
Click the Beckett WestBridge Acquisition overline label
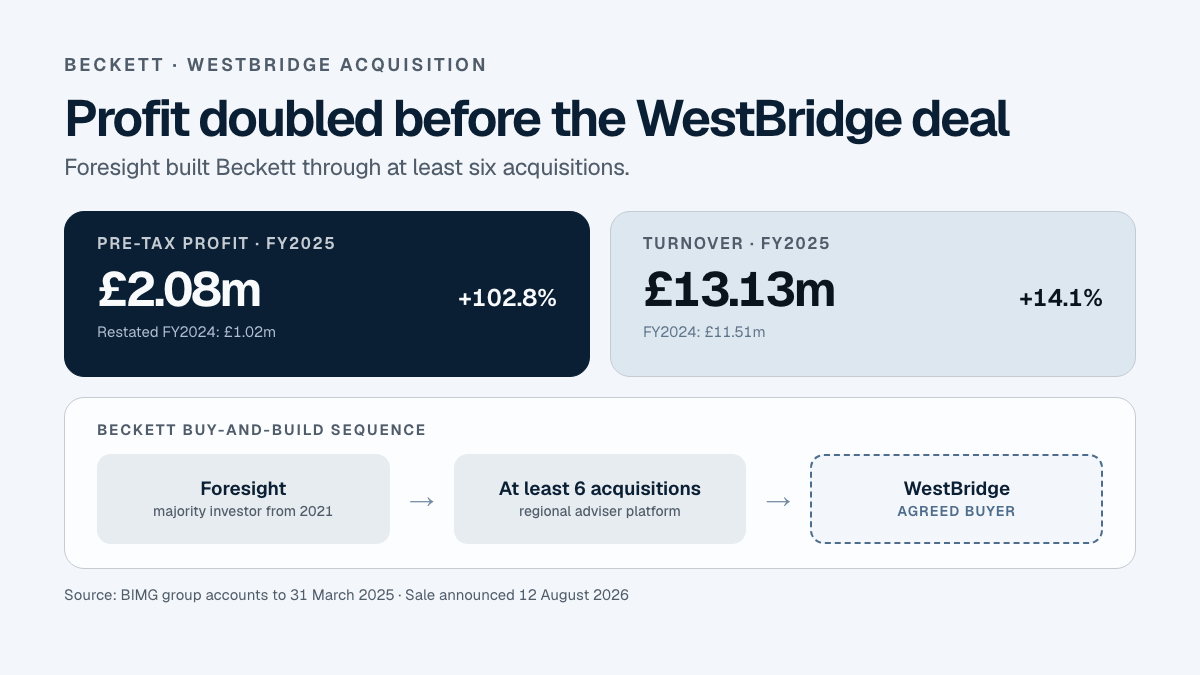pos(275,65)
